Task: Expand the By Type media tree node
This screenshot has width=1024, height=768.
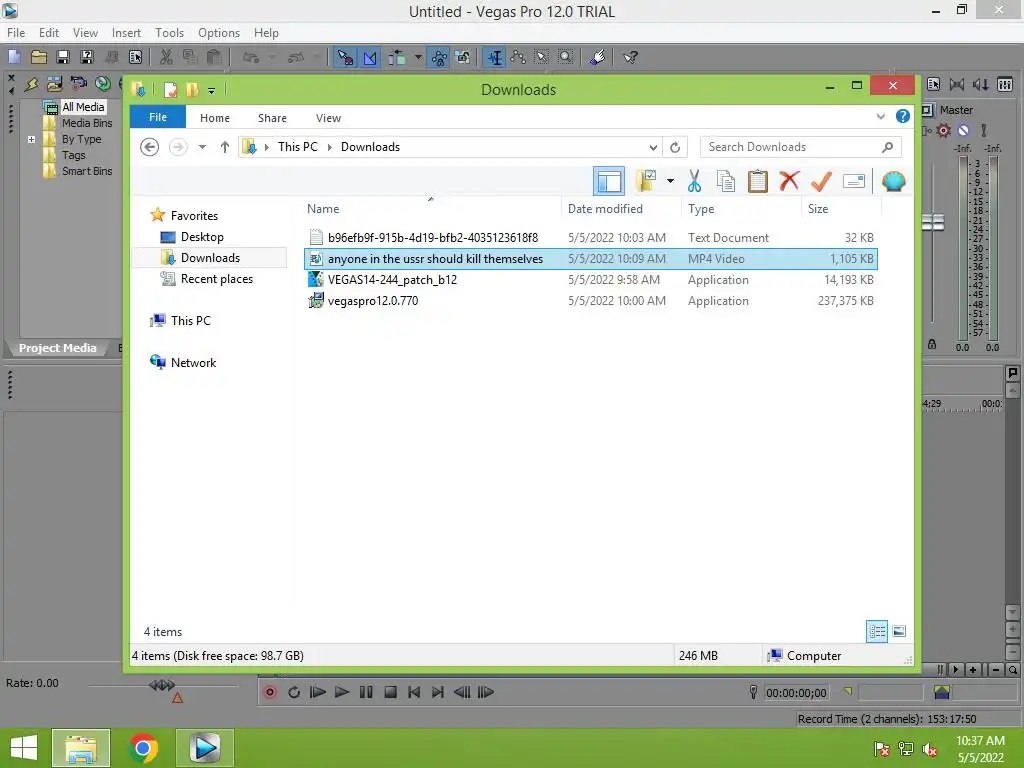Action: click(x=31, y=139)
